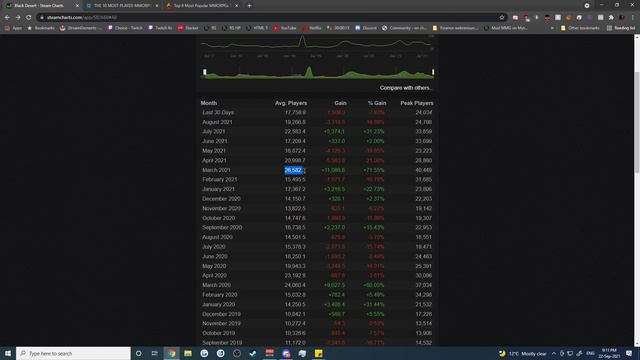Click the steamcharts.com address bar

[269, 18]
